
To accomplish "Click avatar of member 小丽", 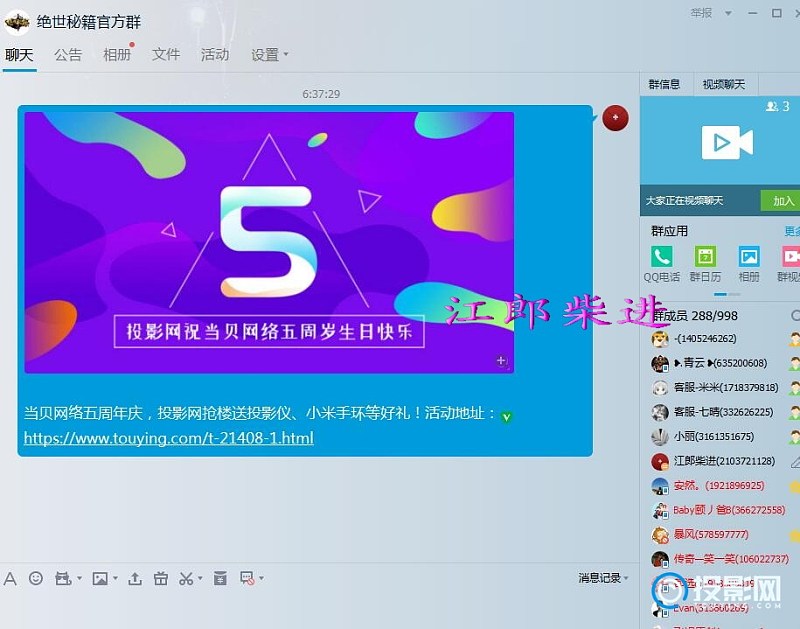I will (660, 437).
